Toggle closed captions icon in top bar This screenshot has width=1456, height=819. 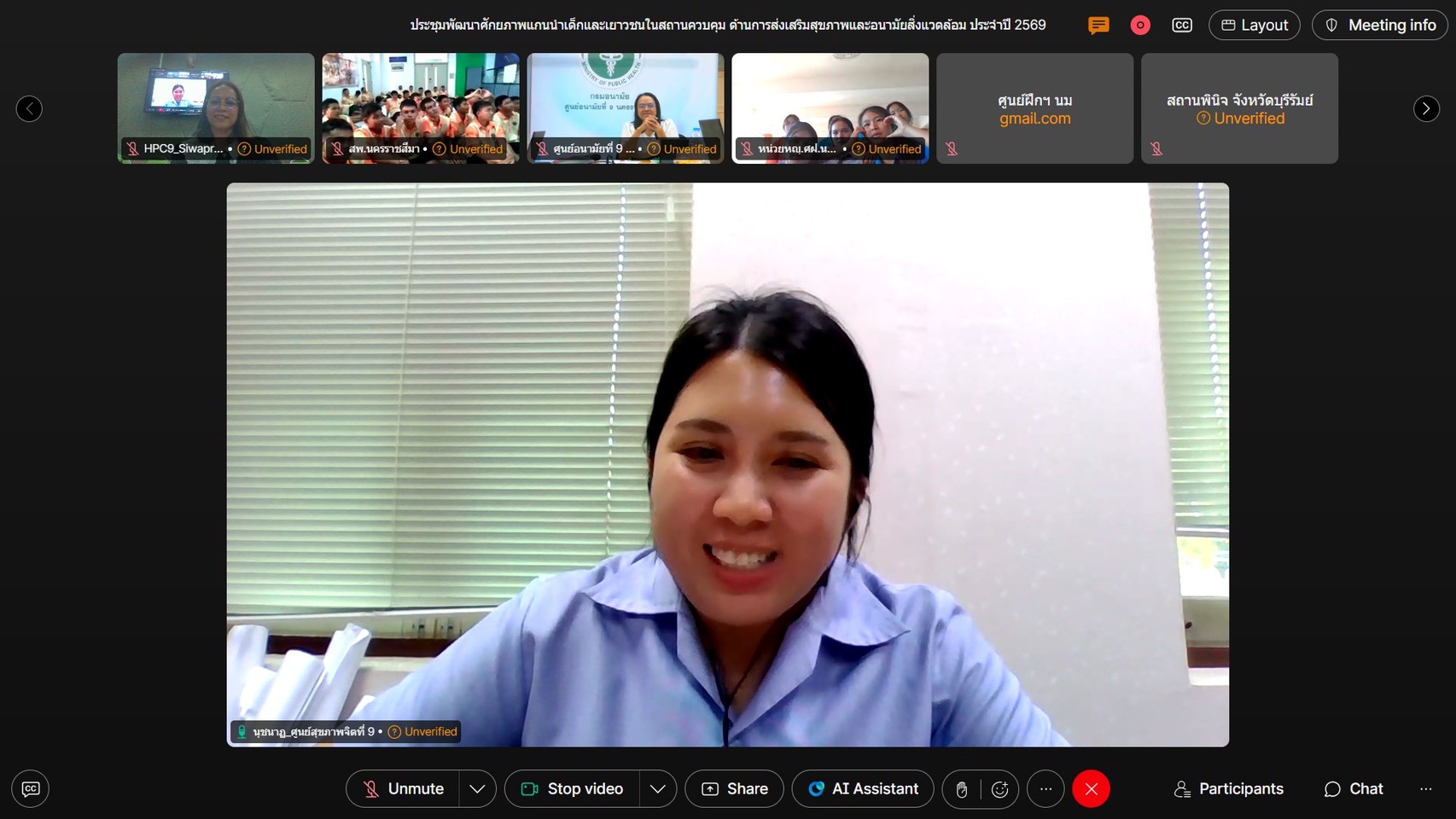tap(1182, 26)
